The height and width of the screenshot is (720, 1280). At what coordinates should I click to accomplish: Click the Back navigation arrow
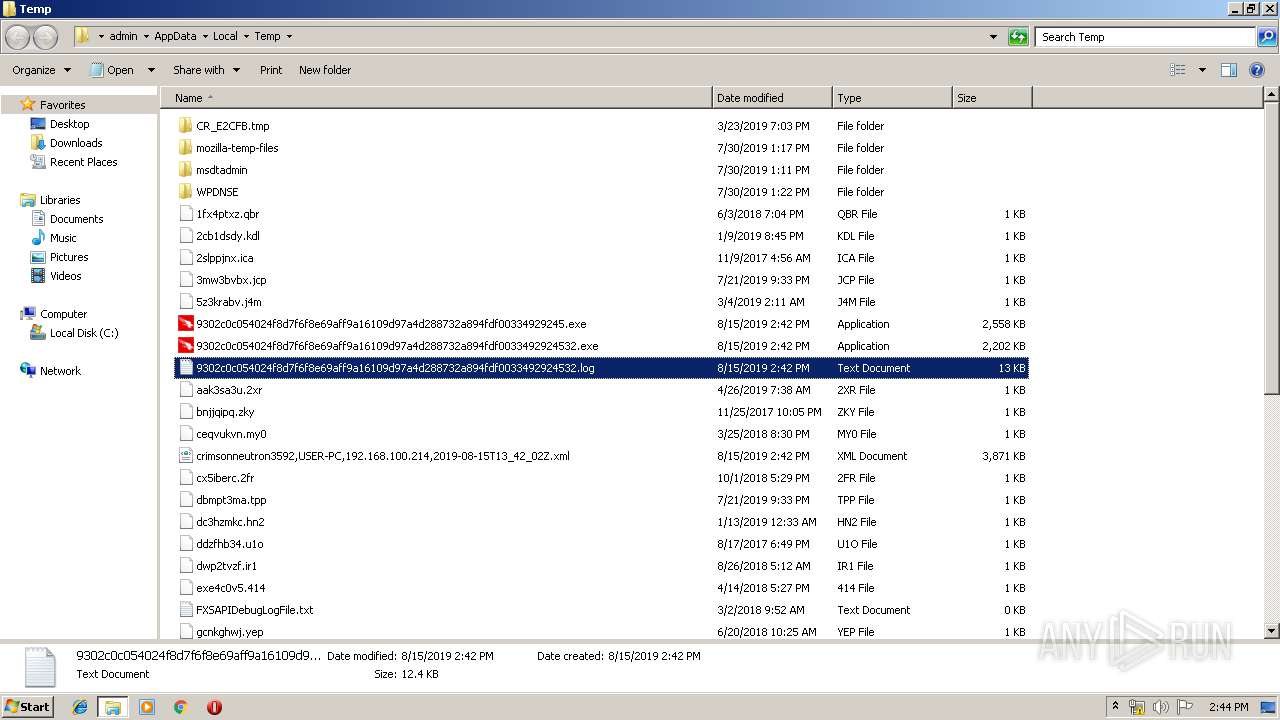tap(17, 37)
